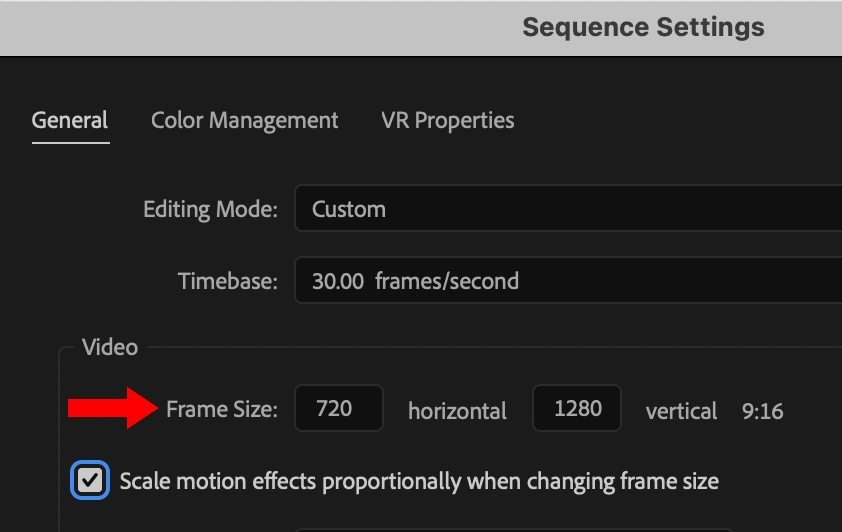Open the Editing Mode dropdown showing Custom
Screen dimensions: 842x532
568,210
